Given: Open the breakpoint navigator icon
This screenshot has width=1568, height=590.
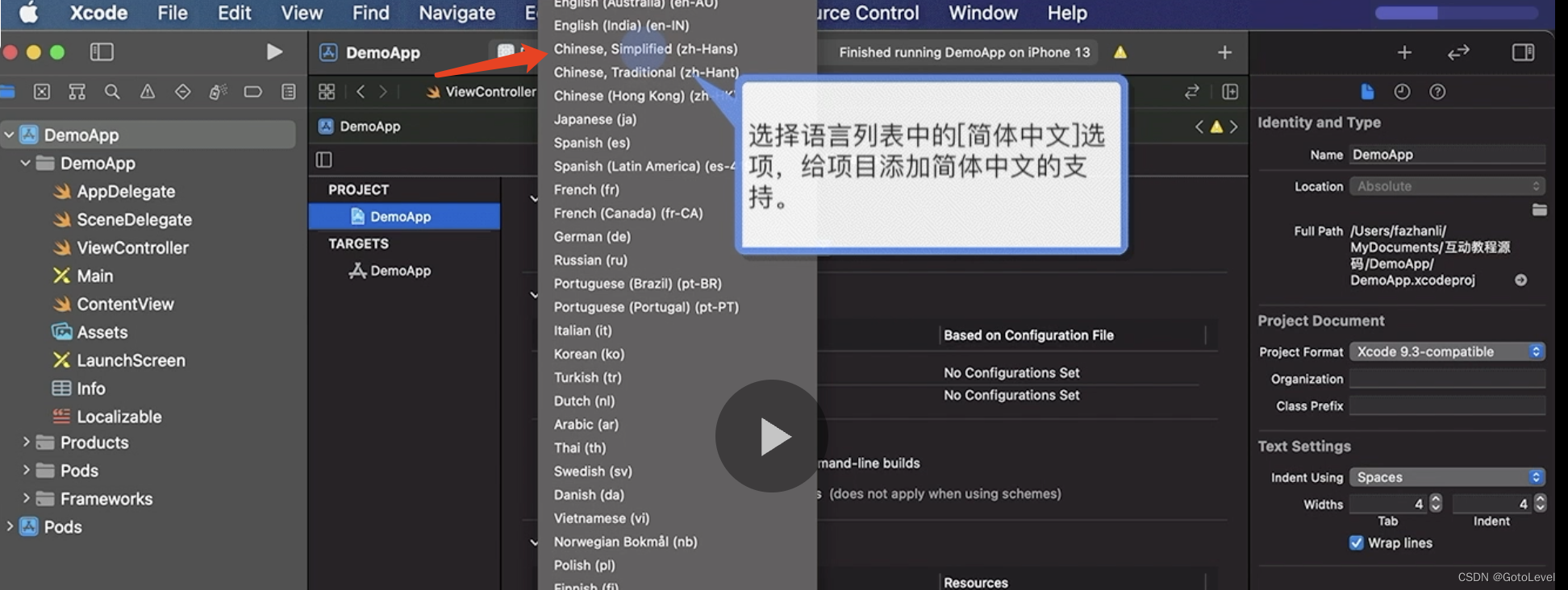Looking at the screenshot, I should (253, 92).
